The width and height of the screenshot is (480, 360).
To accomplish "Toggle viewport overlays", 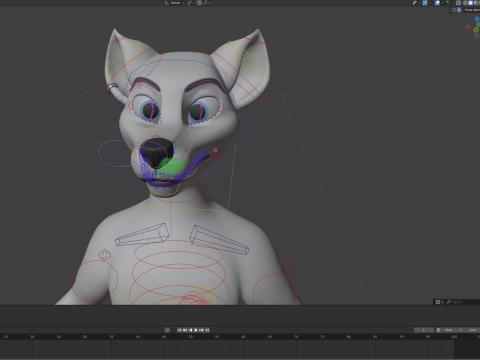I will click(x=437, y=3).
